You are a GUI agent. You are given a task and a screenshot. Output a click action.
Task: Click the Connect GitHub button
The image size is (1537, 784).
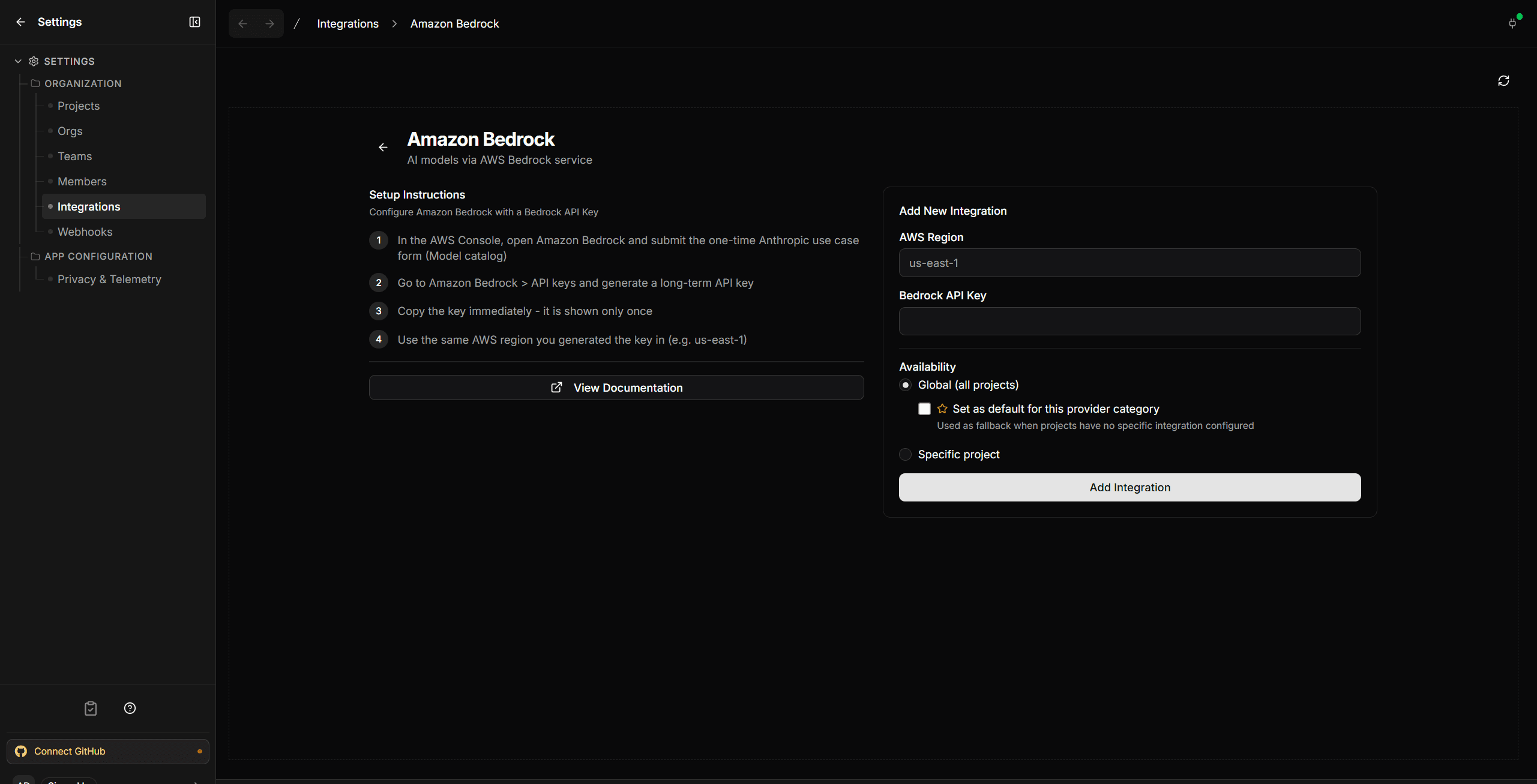108,752
